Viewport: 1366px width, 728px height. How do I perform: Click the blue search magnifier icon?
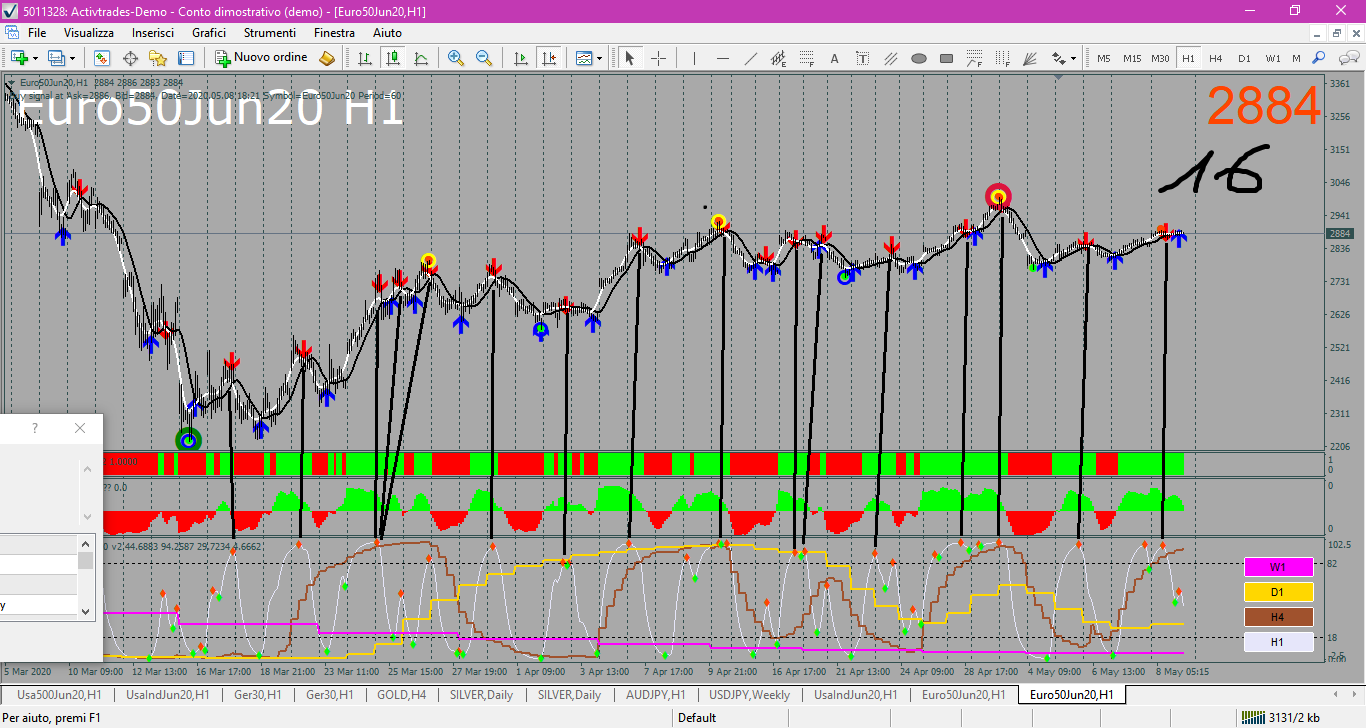click(x=1319, y=58)
